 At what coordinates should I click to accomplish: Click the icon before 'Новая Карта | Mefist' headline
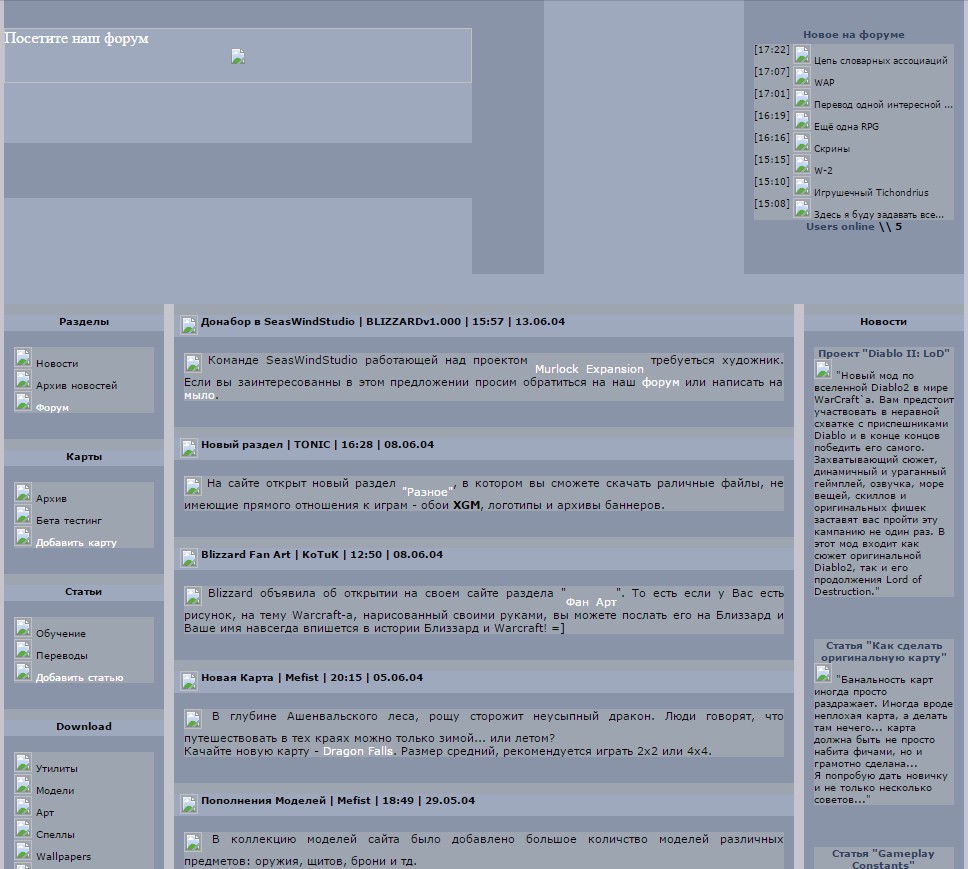tap(189, 681)
